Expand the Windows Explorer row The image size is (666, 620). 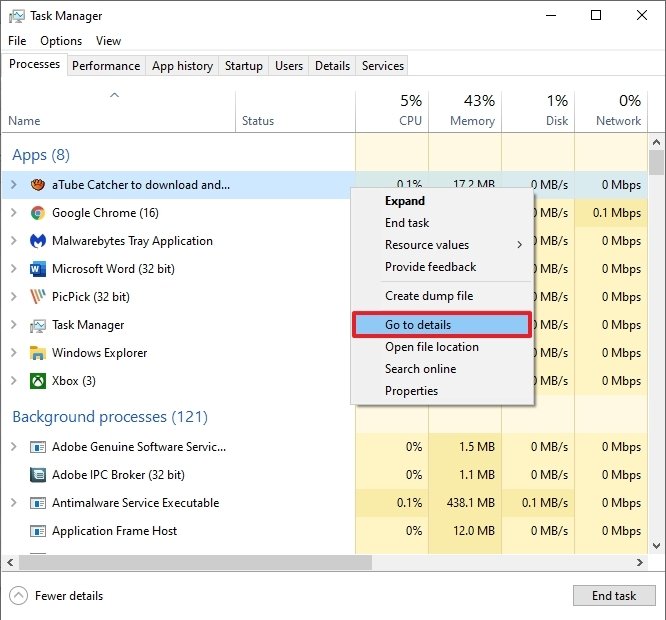coord(14,353)
